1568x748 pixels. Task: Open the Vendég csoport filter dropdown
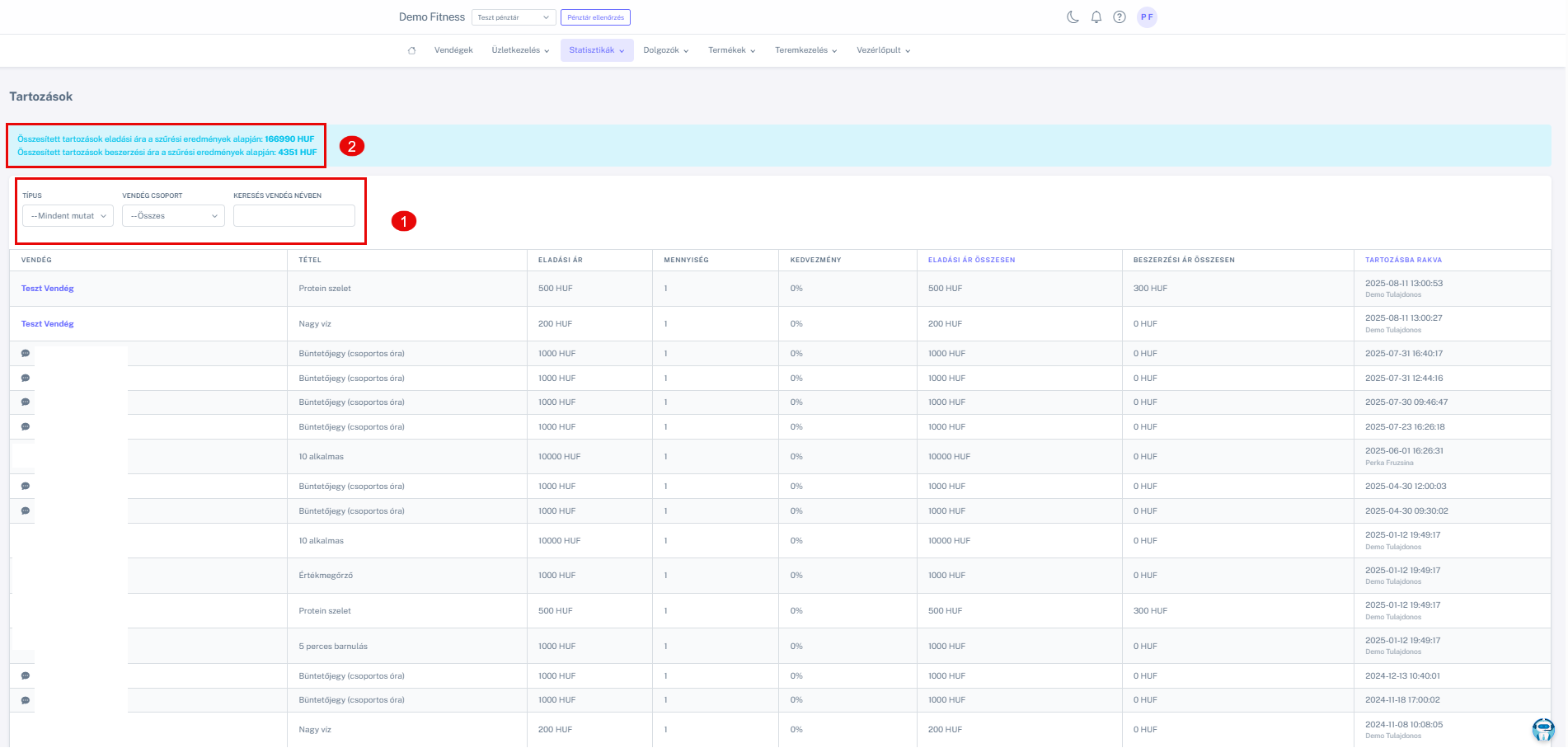coord(173,216)
